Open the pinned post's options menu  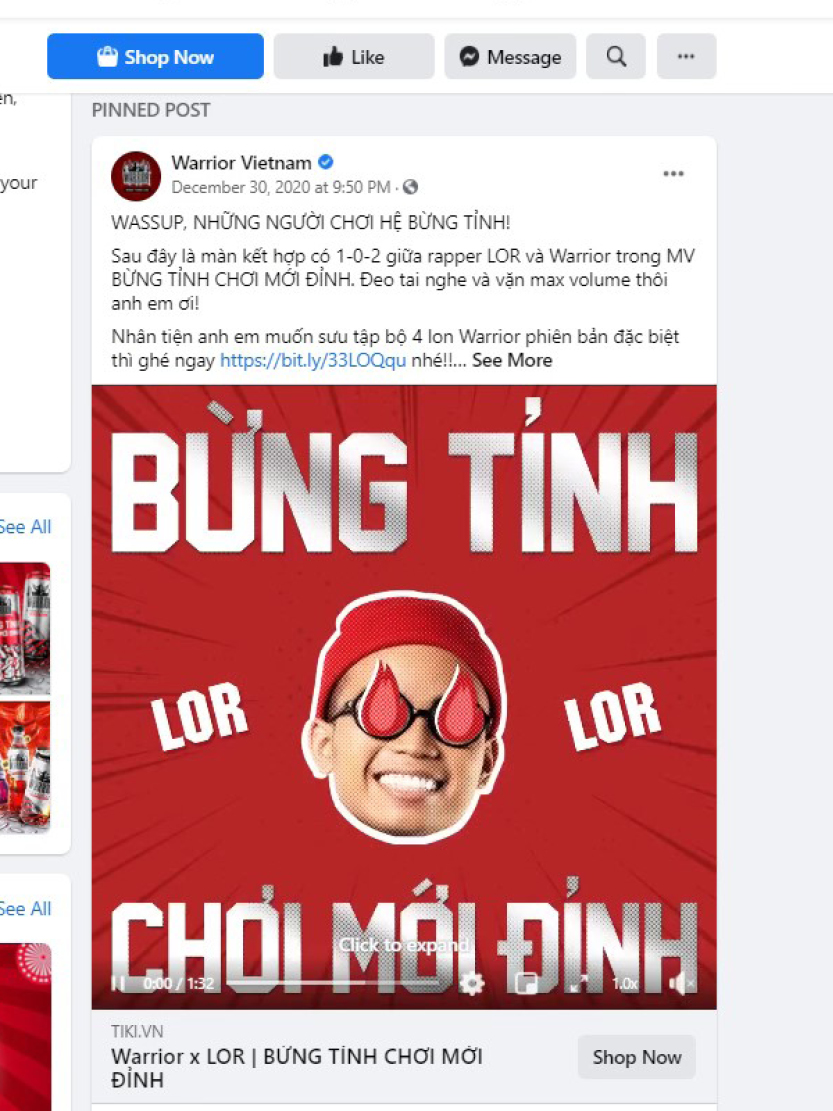click(673, 174)
